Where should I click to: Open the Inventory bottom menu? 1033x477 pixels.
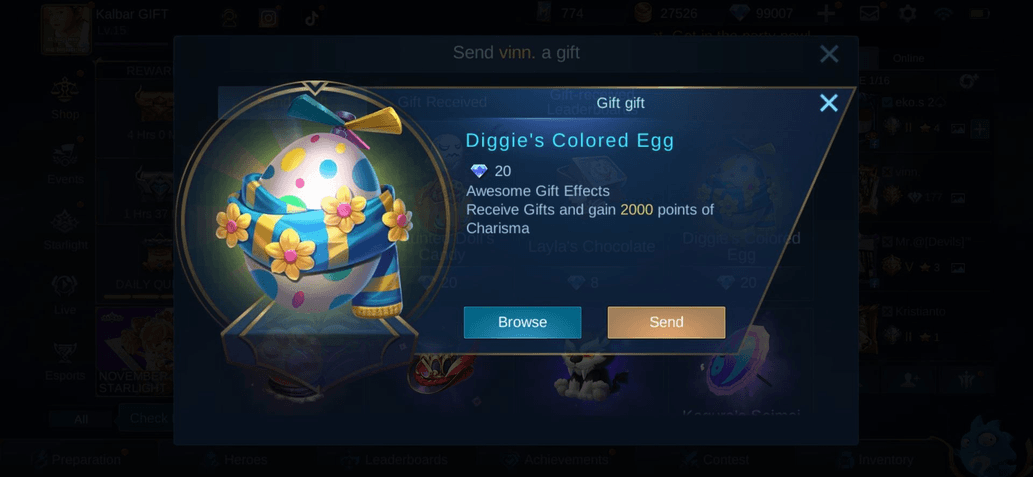[x=875, y=460]
